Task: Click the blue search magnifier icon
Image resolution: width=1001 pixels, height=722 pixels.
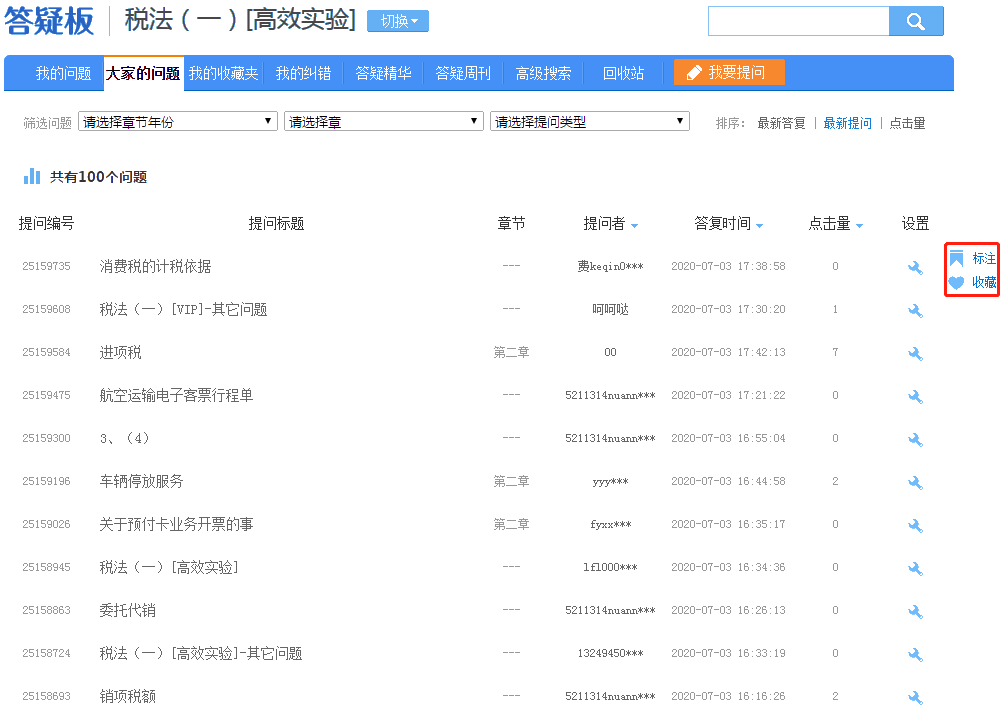Action: click(x=916, y=20)
